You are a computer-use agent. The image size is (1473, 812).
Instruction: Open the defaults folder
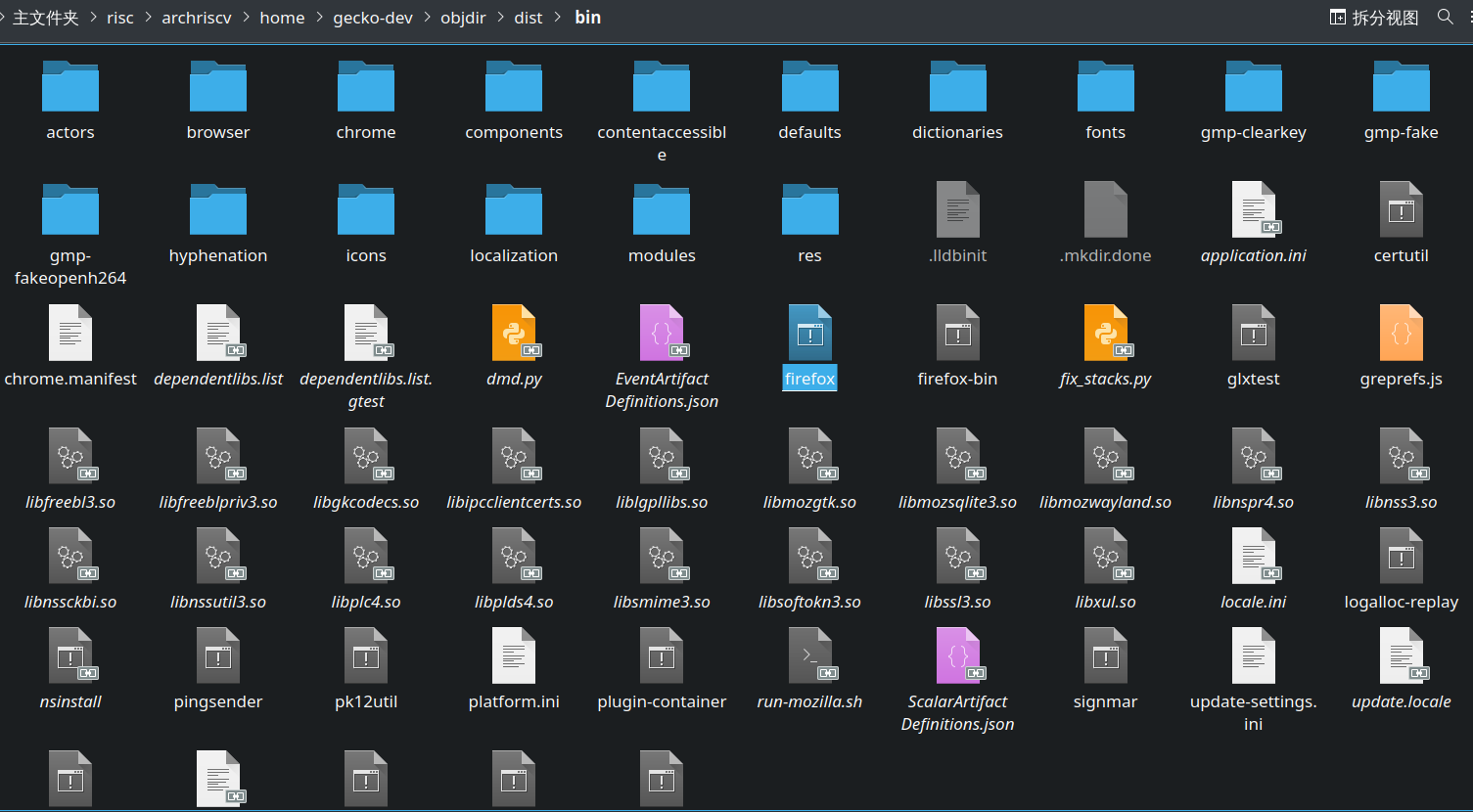[x=809, y=86]
